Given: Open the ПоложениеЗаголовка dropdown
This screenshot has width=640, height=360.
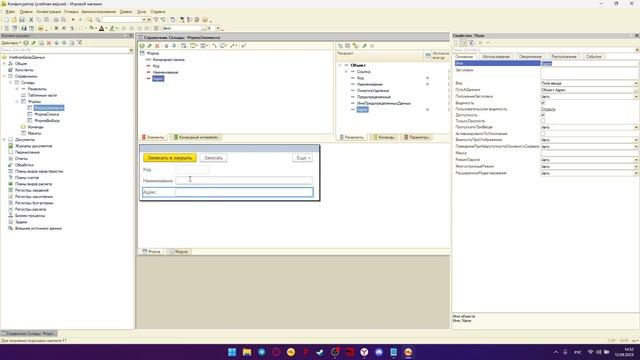Looking at the screenshot, I should [636, 97].
